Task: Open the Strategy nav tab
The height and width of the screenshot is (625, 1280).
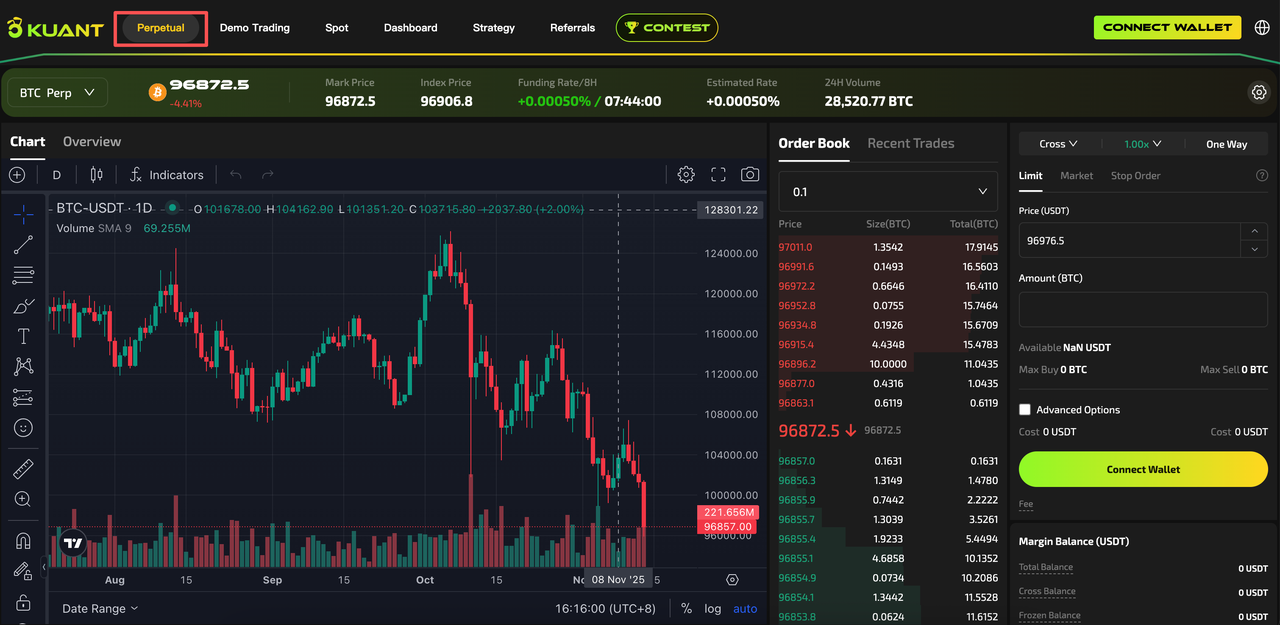Action: click(494, 28)
